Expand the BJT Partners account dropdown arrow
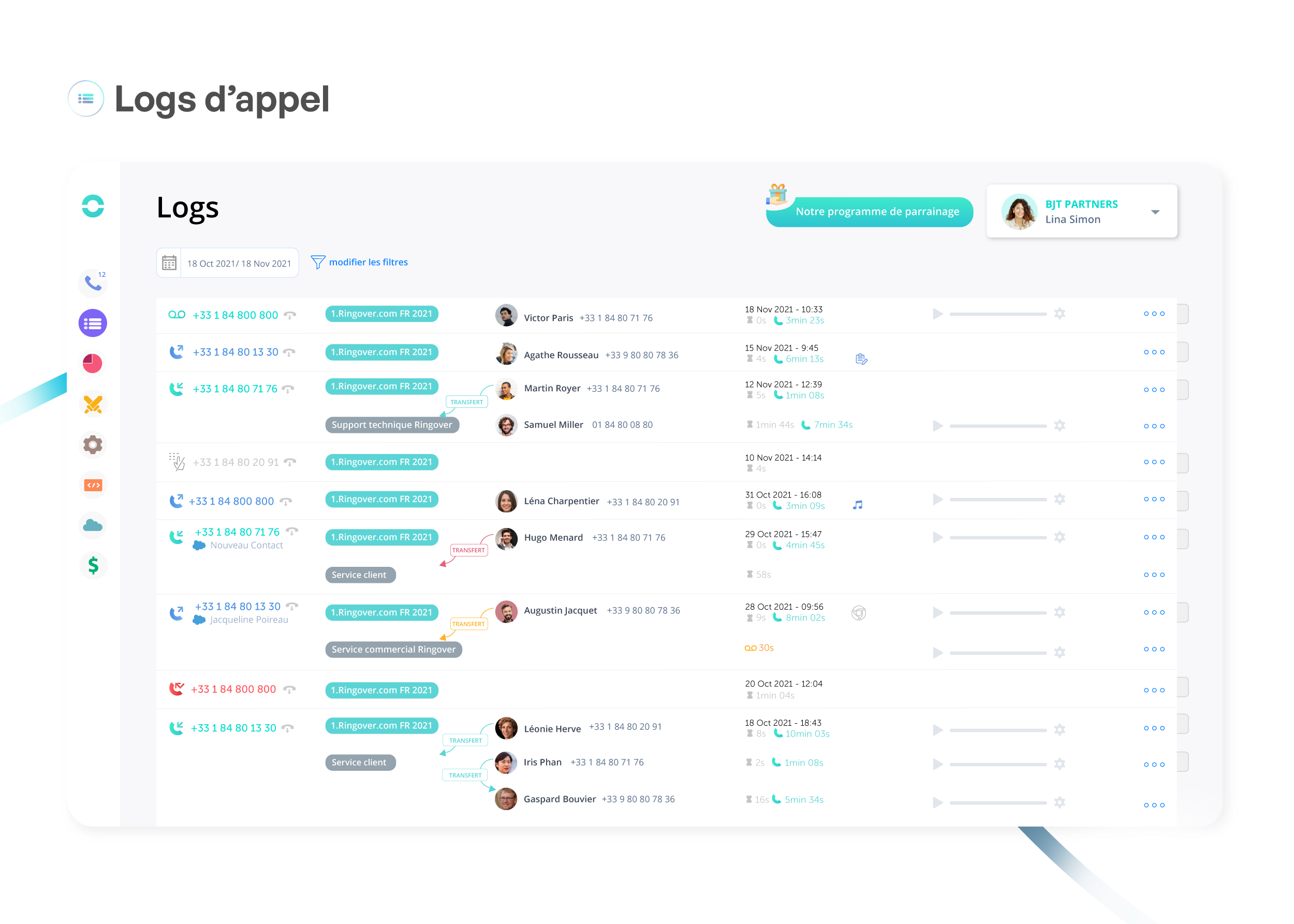 1155,212
